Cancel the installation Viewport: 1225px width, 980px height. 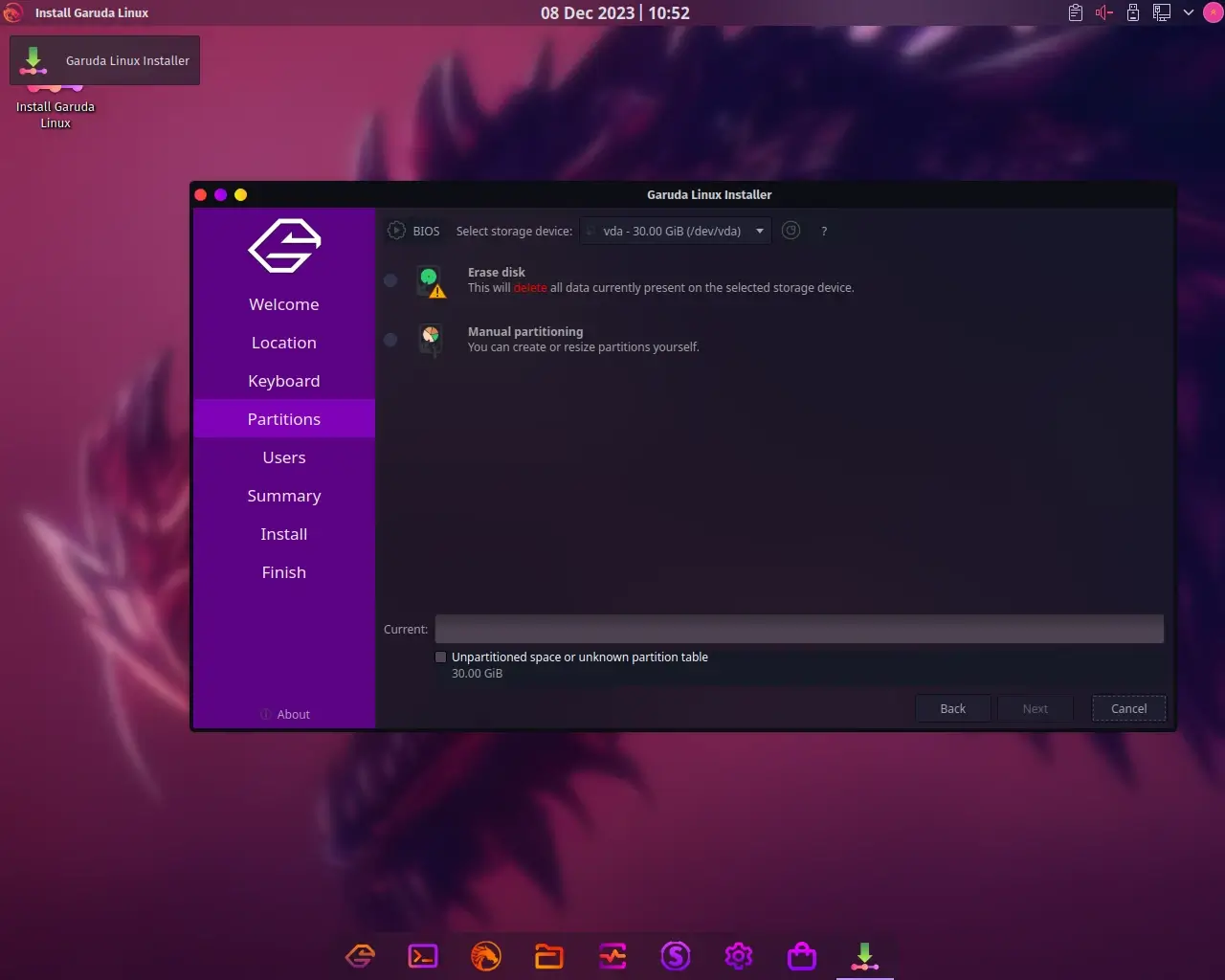click(x=1128, y=708)
